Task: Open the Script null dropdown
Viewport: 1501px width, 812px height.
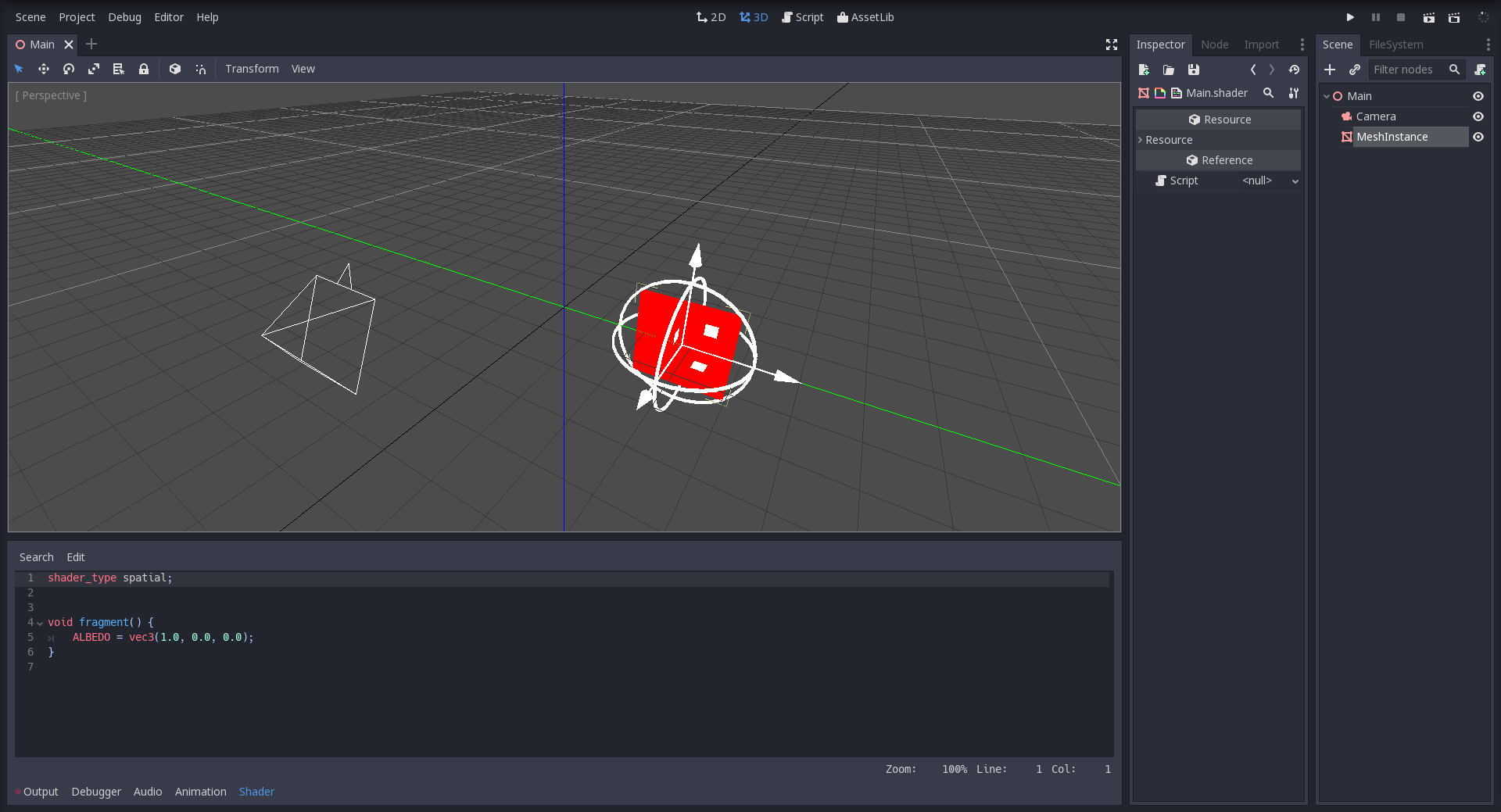Action: (1270, 181)
